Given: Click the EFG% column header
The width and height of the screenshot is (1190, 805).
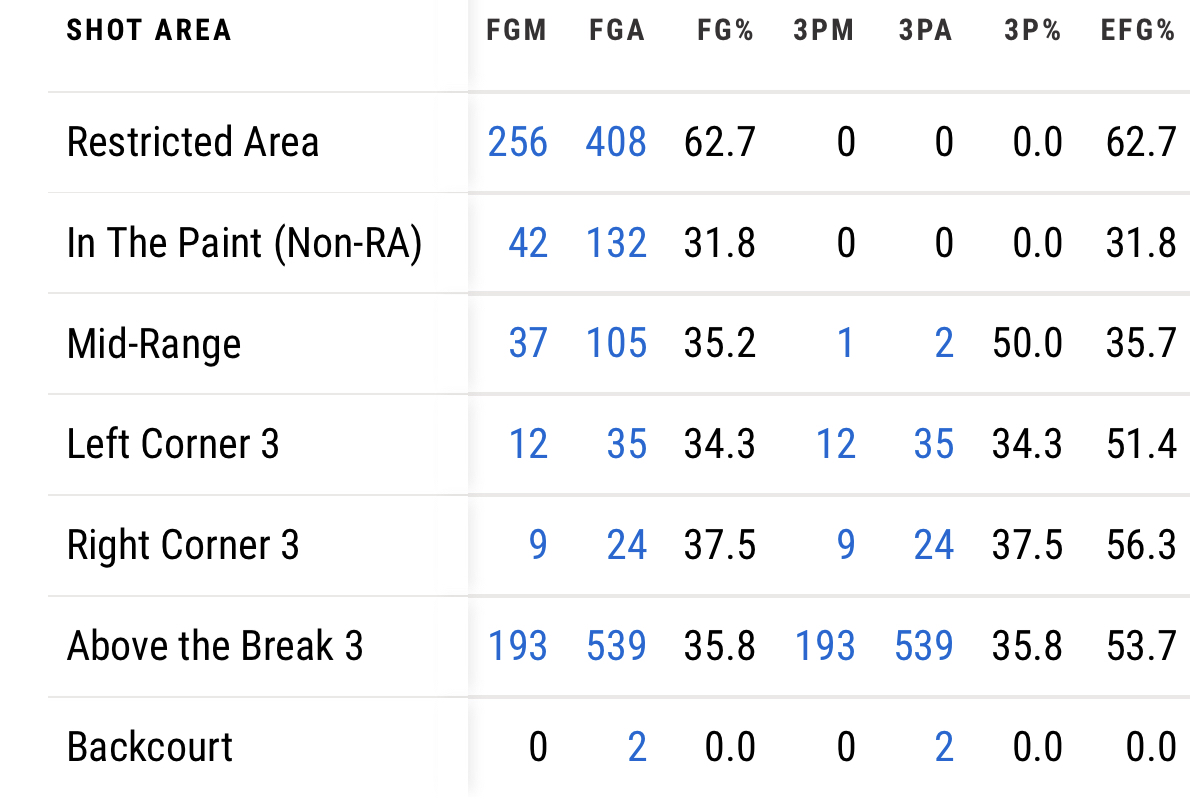Looking at the screenshot, I should click(x=1138, y=30).
